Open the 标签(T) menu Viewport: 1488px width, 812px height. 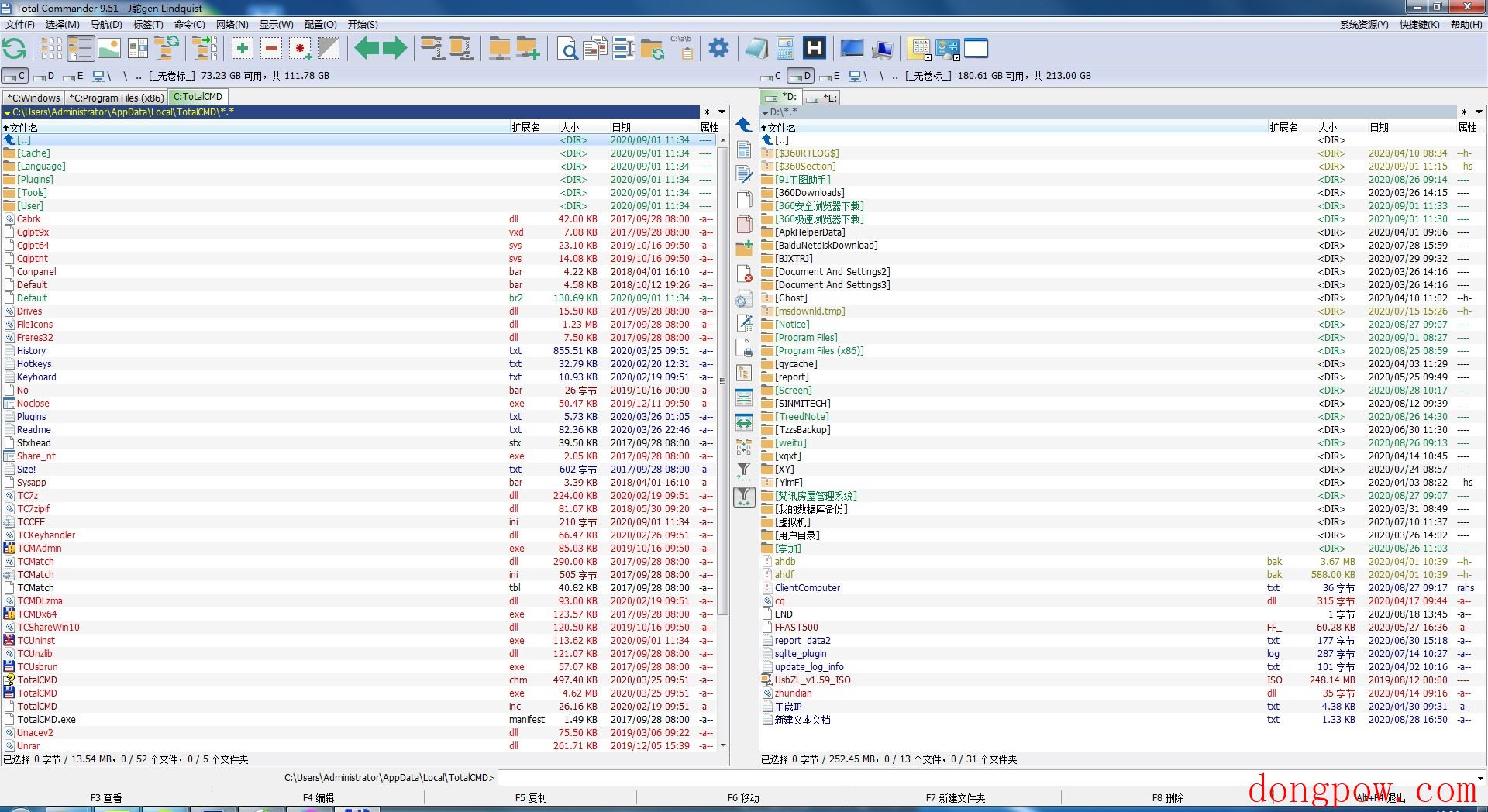tap(148, 24)
